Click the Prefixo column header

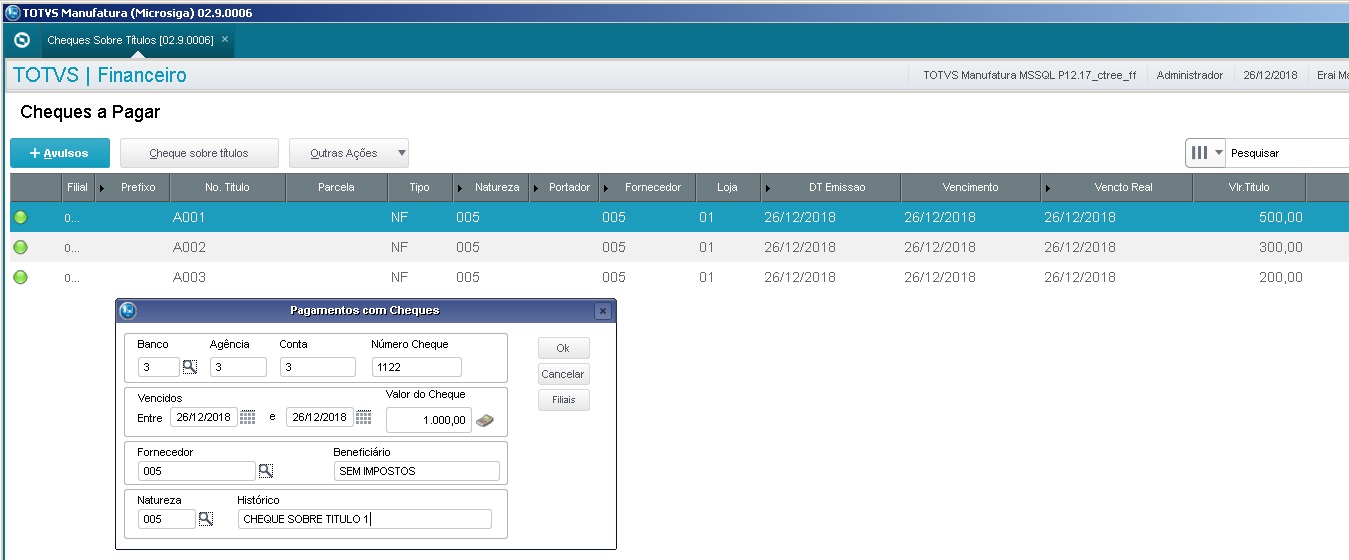132,187
